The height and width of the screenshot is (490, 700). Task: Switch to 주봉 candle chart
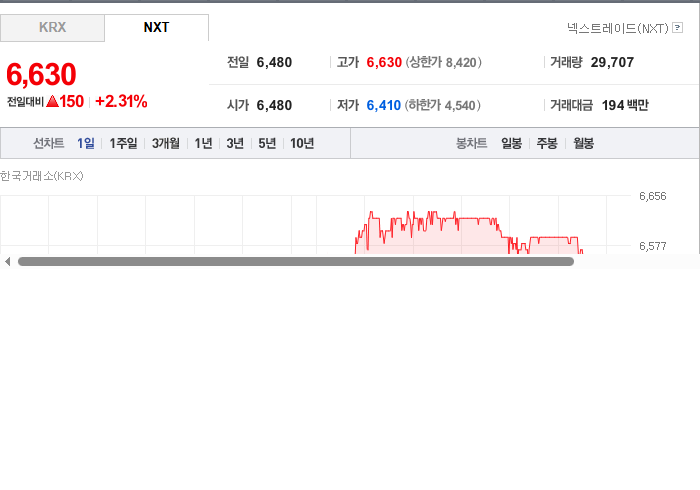547,143
